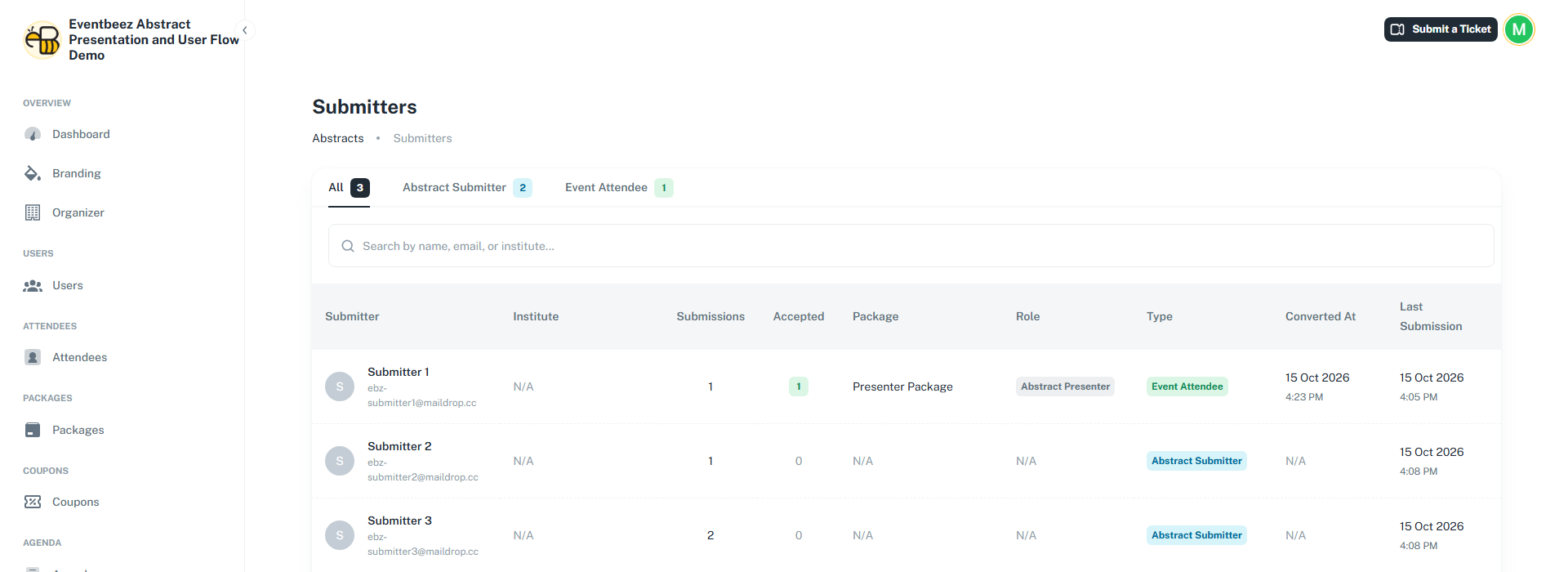Image resolution: width=1568 pixels, height=572 pixels.
Task: Click converted time 4:23 PM for Submitter 1
Action: tap(1304, 397)
